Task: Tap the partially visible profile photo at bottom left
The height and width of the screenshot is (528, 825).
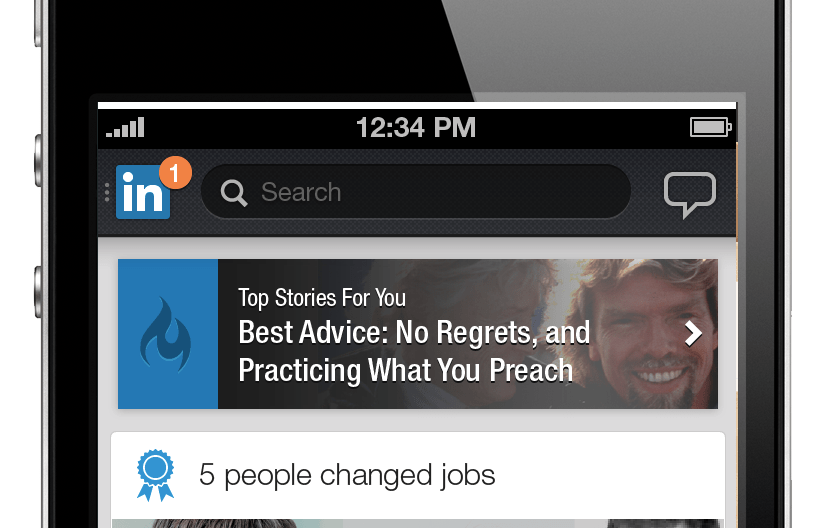Action: point(226,524)
